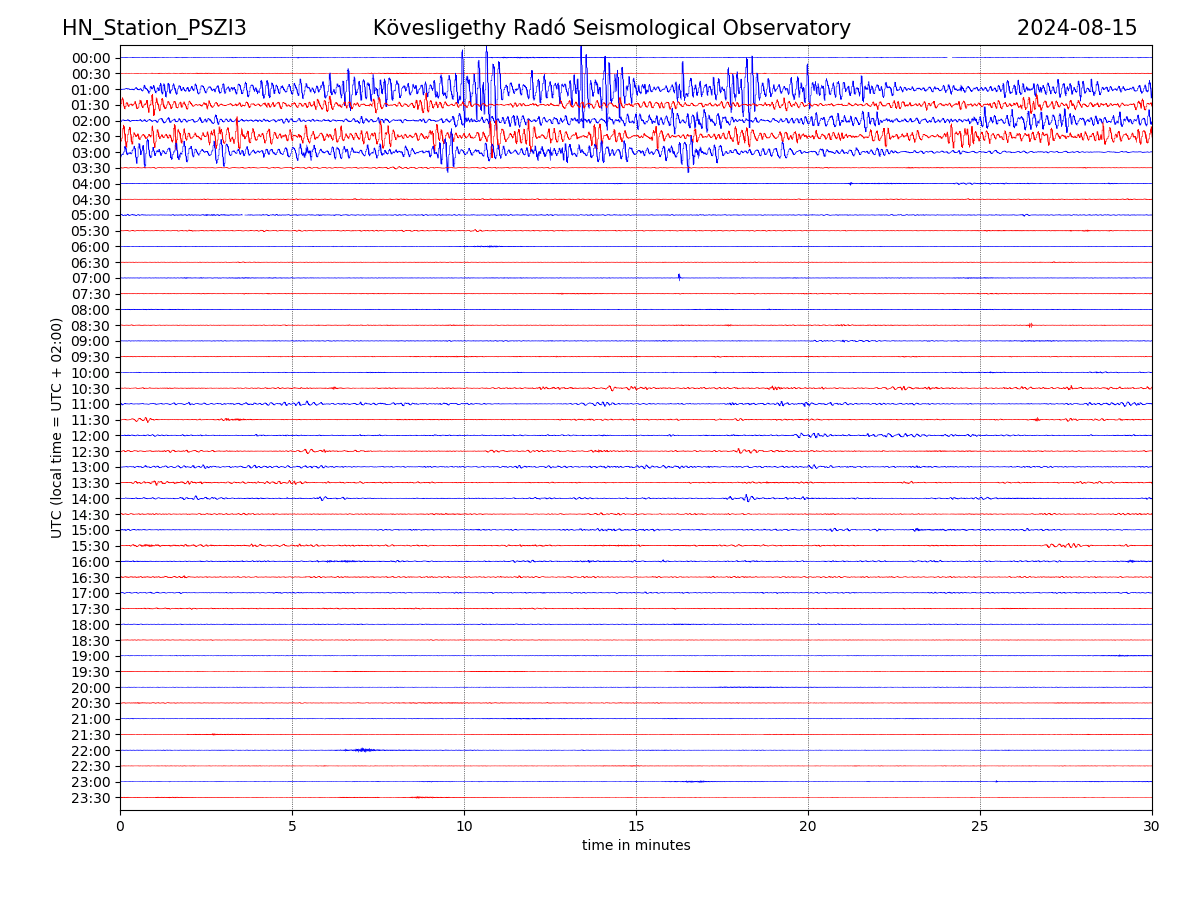Click the x-axis tick label 0
This screenshot has width=1200, height=900.
(120, 826)
